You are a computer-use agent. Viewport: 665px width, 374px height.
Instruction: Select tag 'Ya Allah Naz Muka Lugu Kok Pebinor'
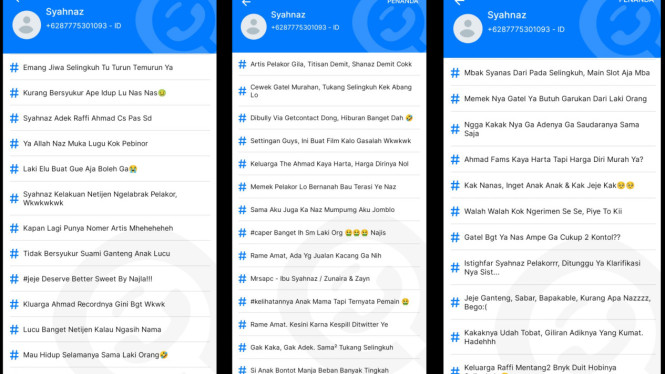[86, 143]
